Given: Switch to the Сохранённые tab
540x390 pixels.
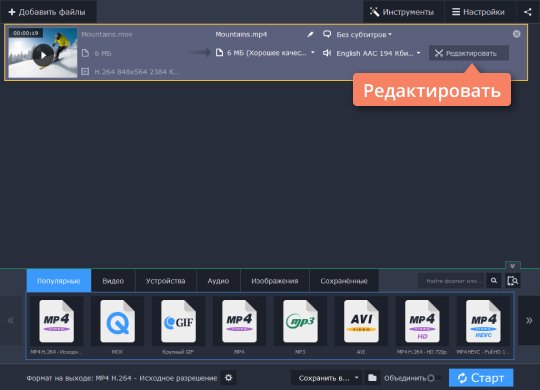Looking at the screenshot, I should click(x=344, y=281).
